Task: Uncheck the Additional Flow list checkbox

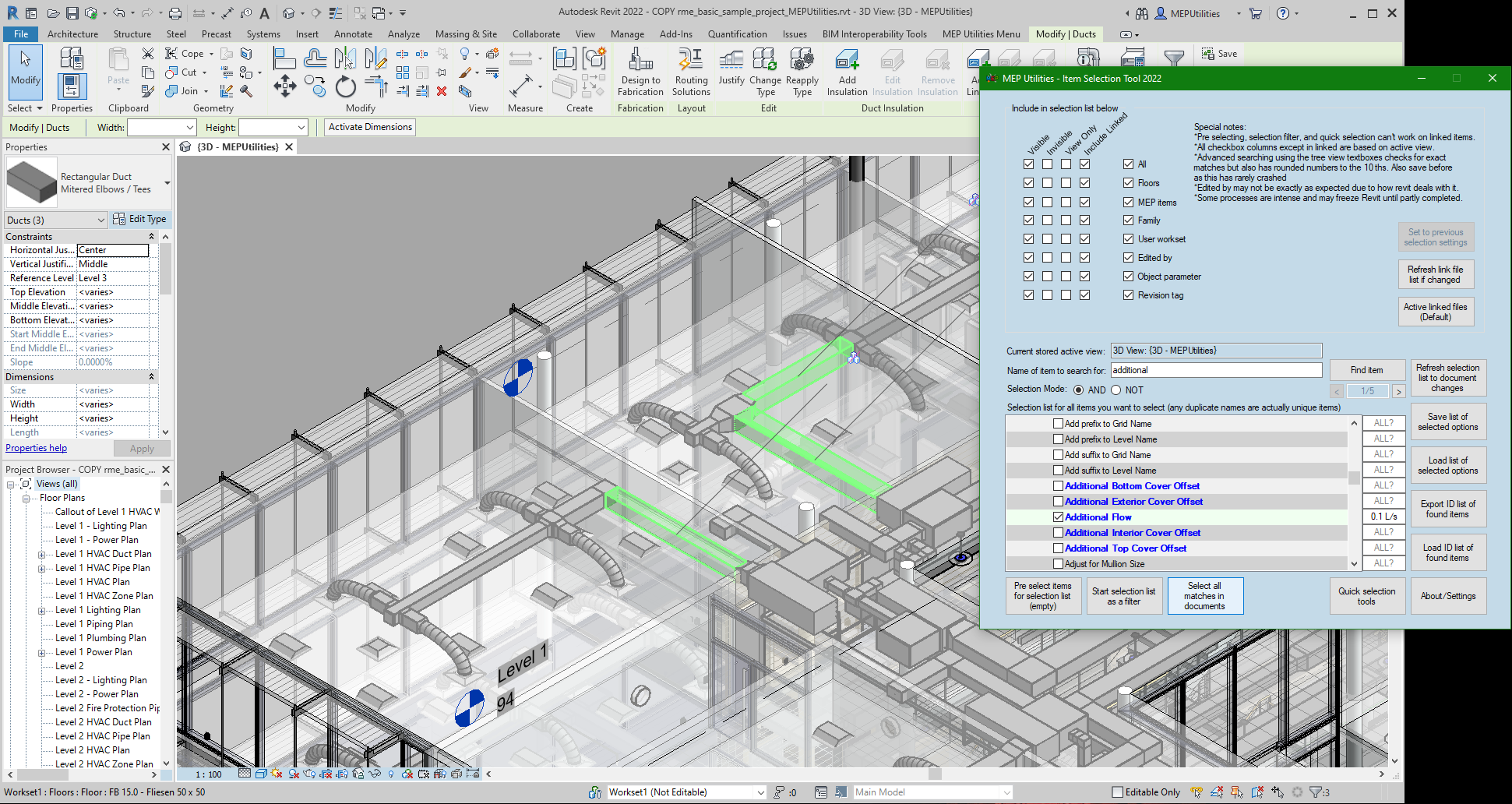Action: pos(1058,517)
